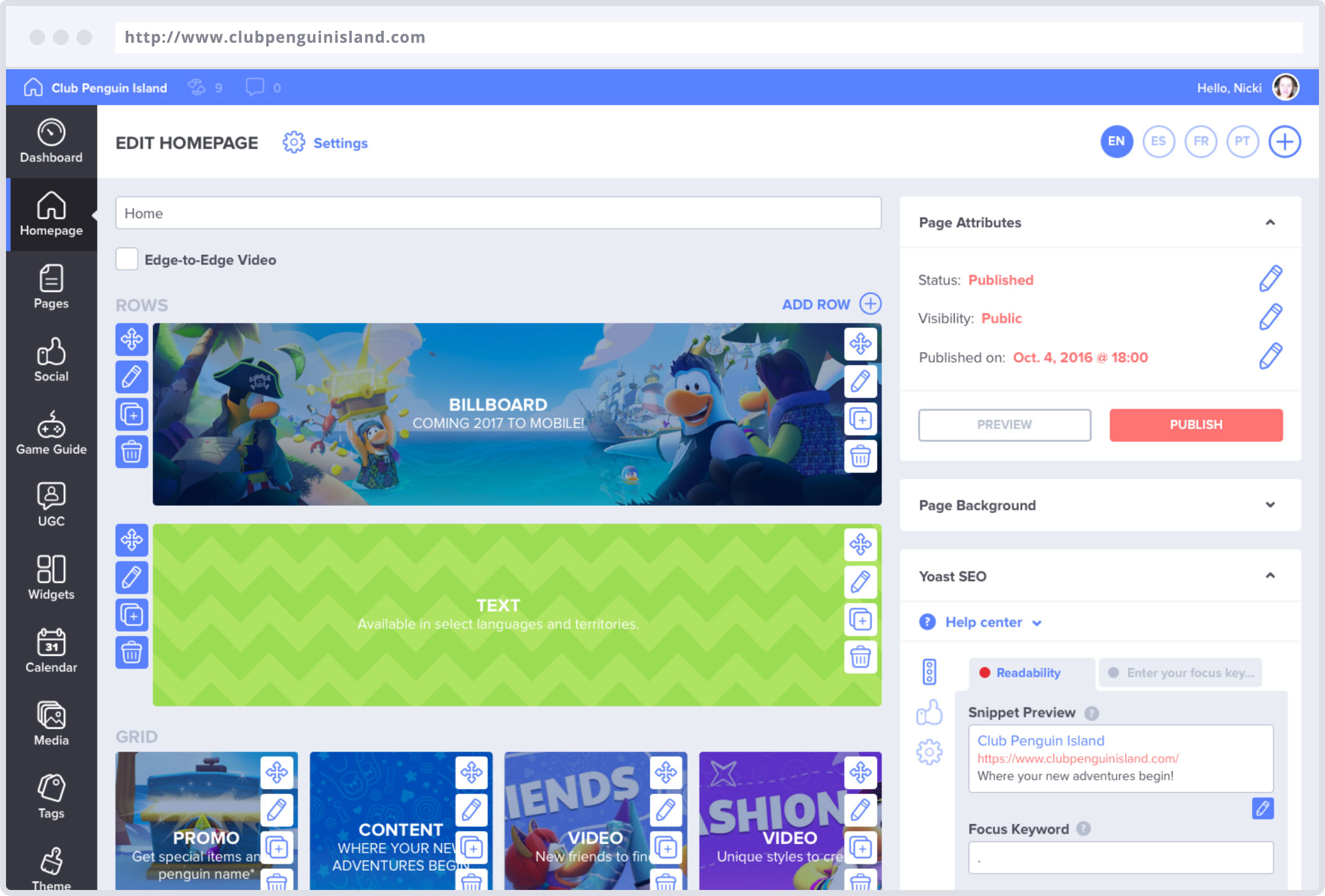The width and height of the screenshot is (1325, 896).
Task: Click the Focus Keyword help icon
Action: [x=1083, y=829]
